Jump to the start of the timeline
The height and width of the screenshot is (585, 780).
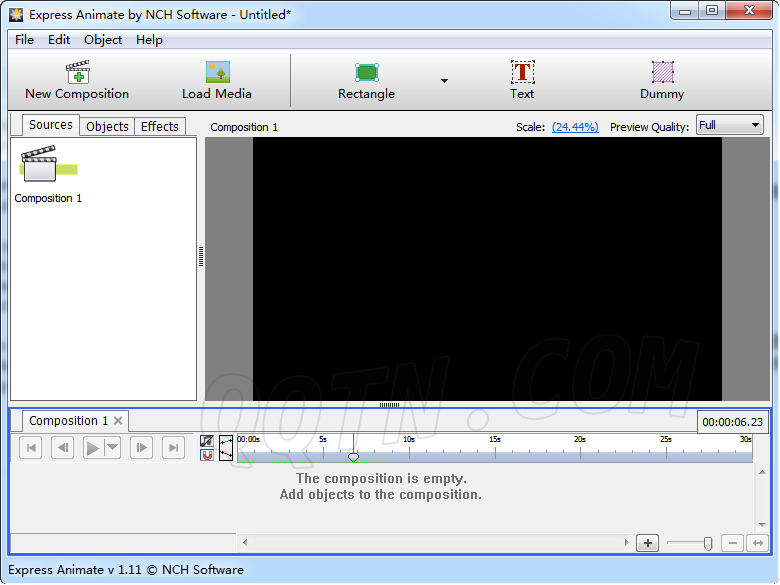point(32,448)
